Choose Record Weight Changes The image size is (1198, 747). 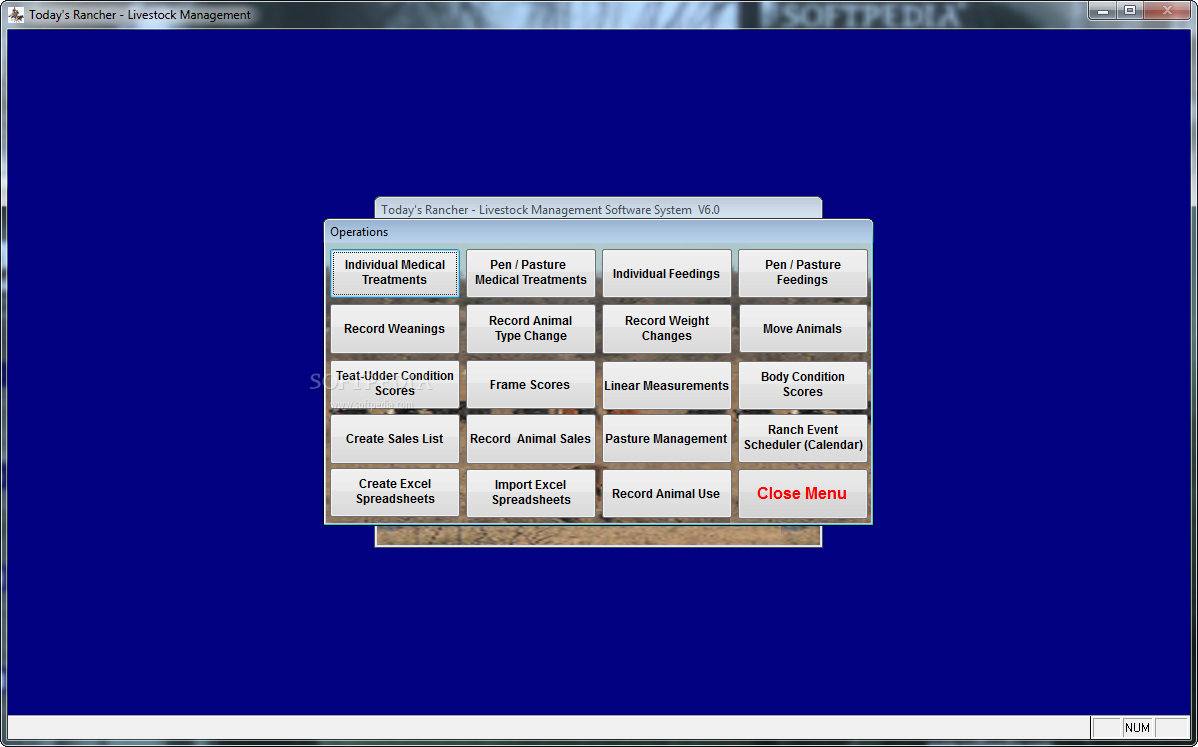point(666,328)
